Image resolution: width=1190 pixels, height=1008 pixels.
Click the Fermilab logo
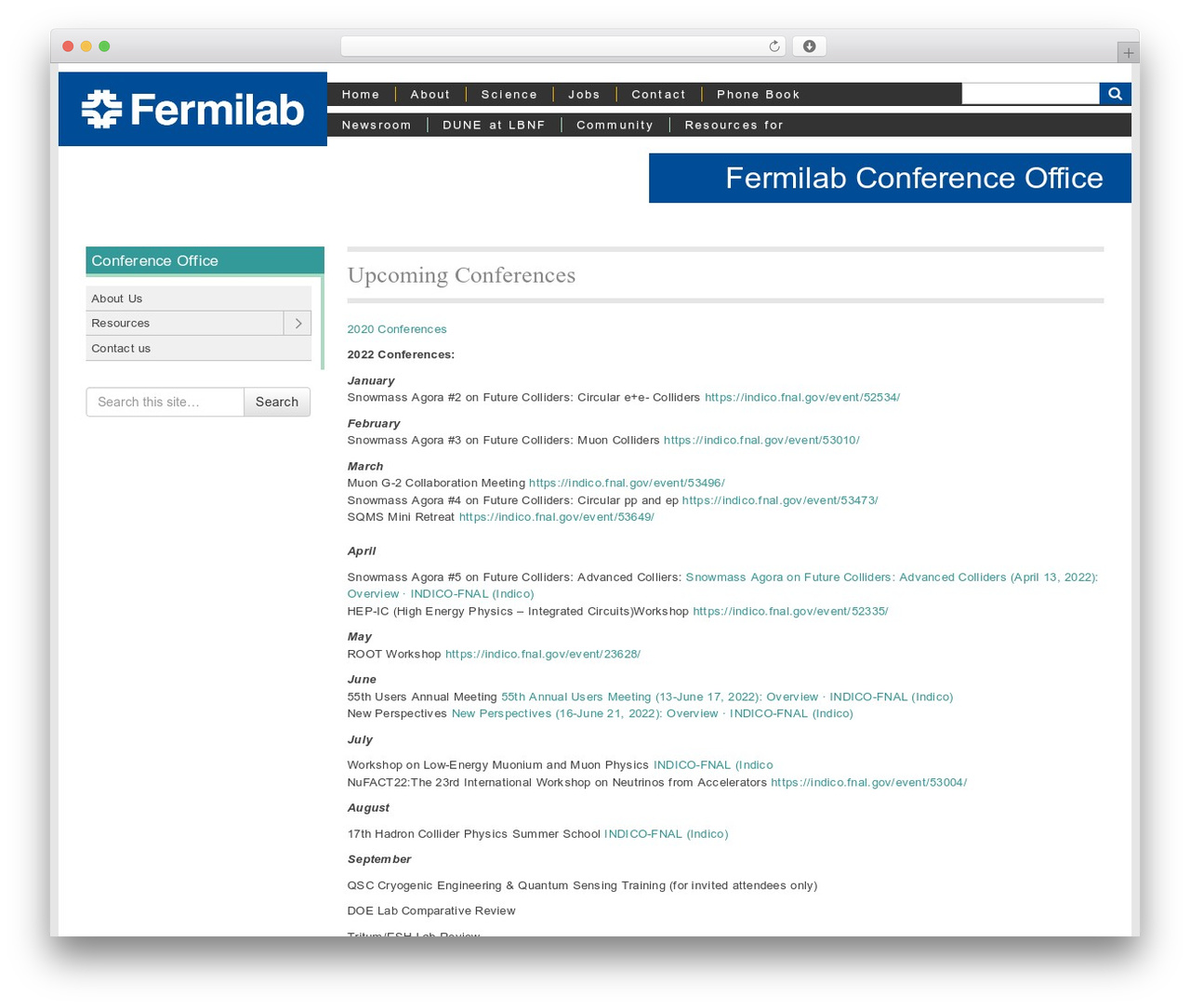[192, 109]
